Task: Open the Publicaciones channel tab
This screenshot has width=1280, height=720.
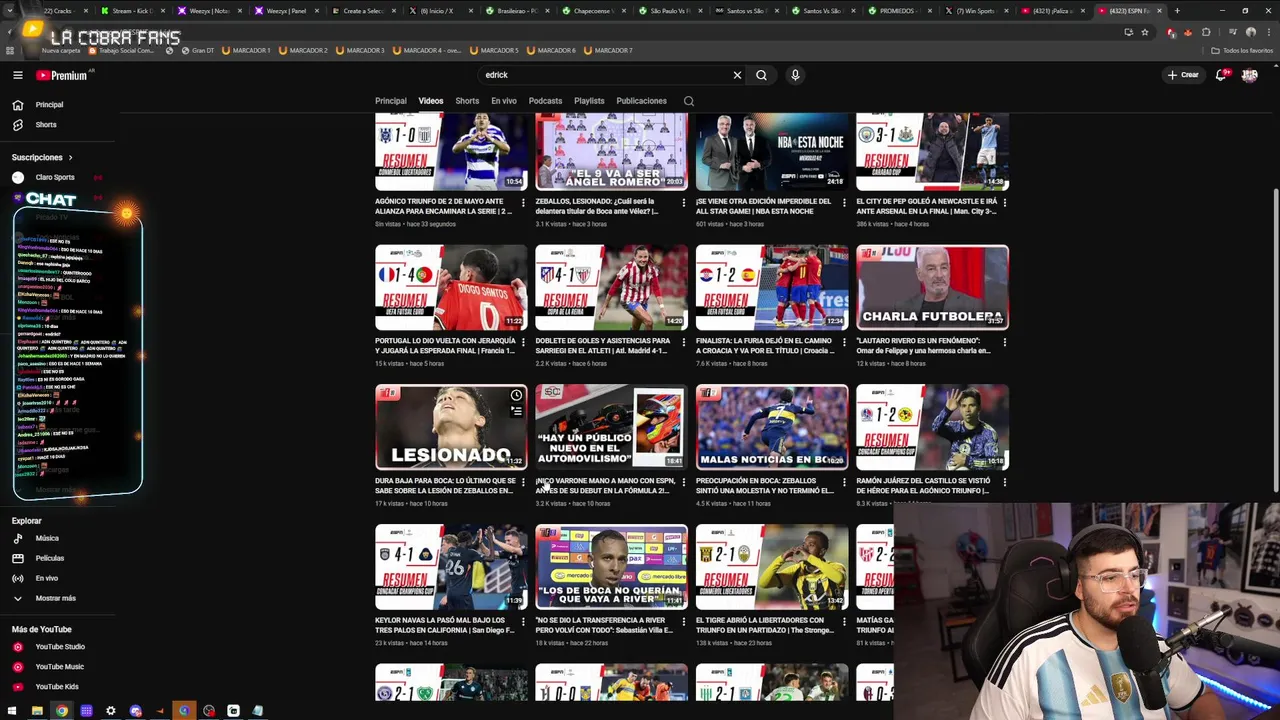Action: pos(641,101)
